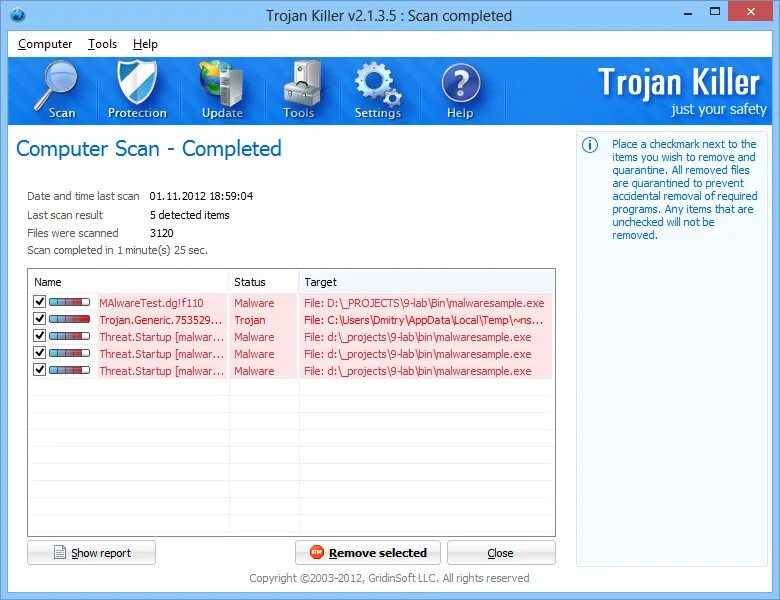Click the Show report button
Viewport: 780px width, 600px height.
(92, 553)
